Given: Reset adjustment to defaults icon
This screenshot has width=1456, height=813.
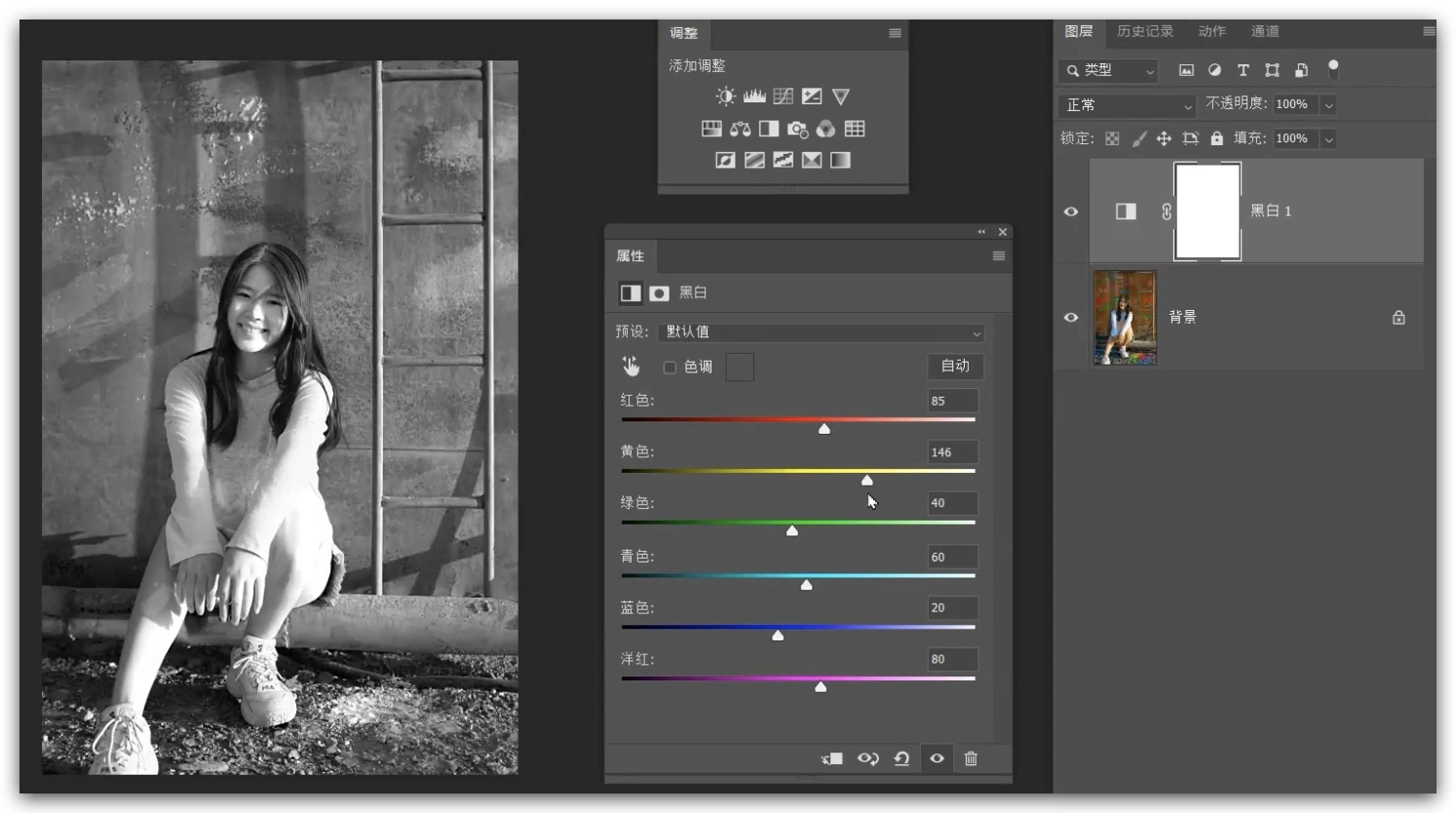Looking at the screenshot, I should [901, 758].
